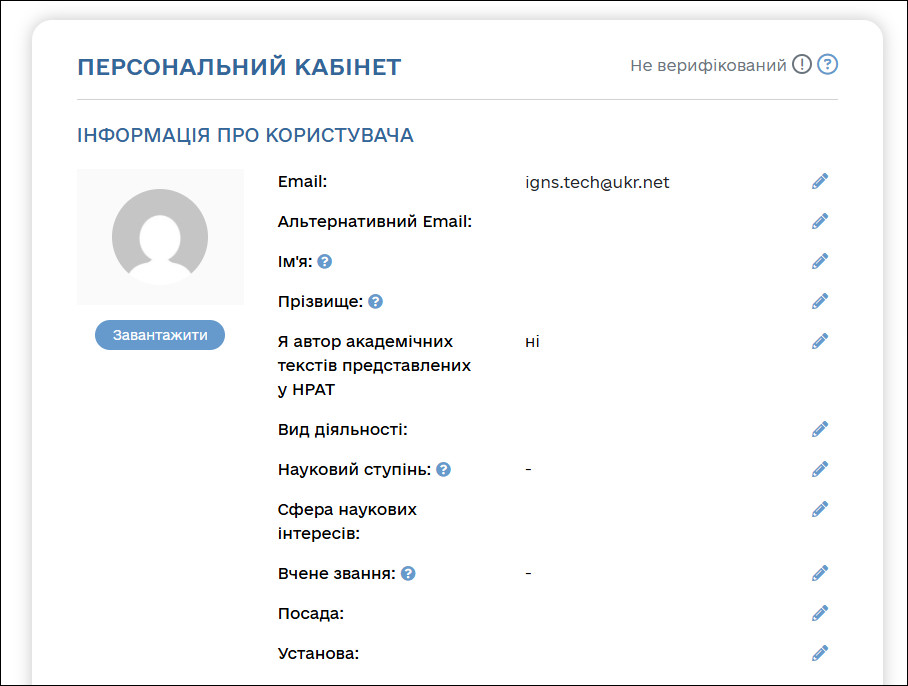Edit the Ім'я field via pencil

pyautogui.click(x=819, y=261)
